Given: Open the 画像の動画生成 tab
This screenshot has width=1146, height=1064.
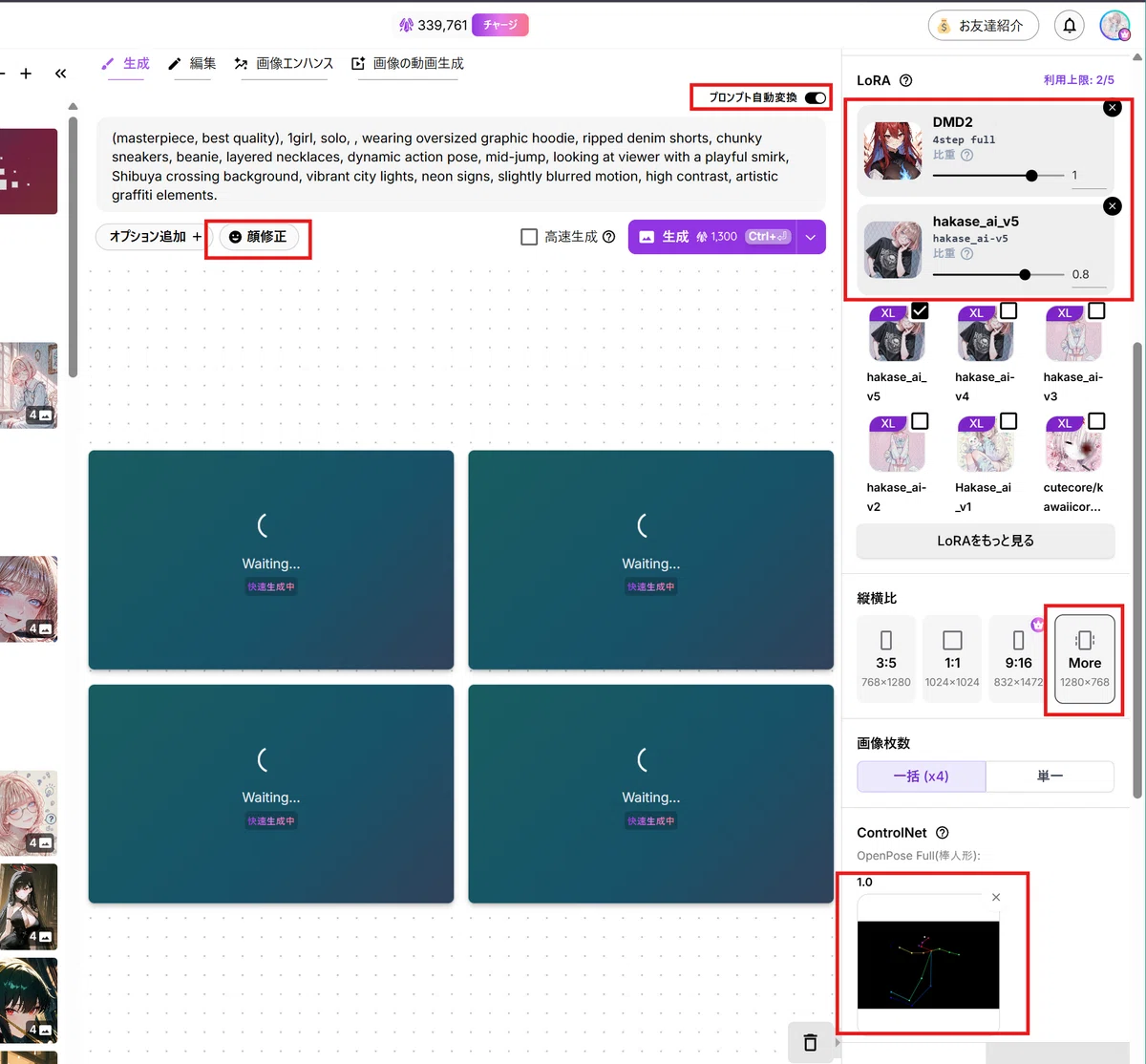Looking at the screenshot, I should [408, 64].
